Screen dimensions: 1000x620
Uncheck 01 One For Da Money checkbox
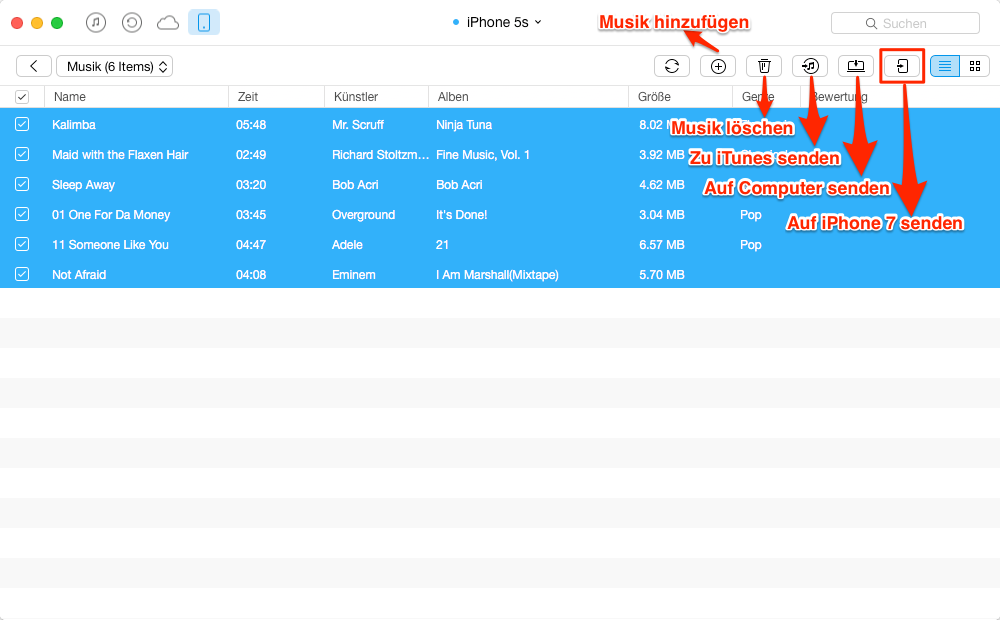point(22,214)
